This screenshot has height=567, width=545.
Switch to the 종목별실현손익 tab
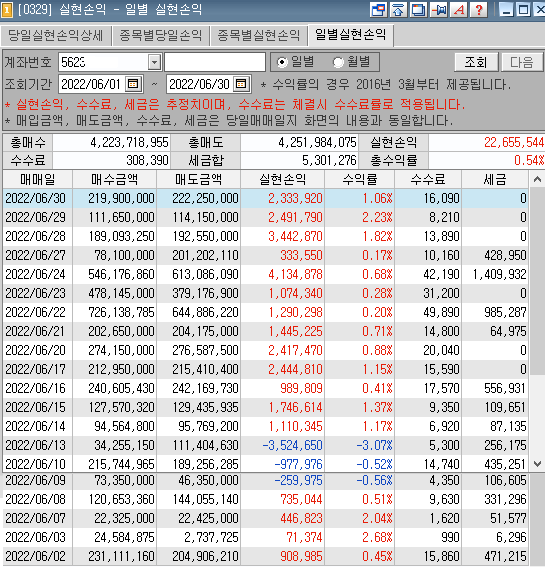pyautogui.click(x=259, y=35)
